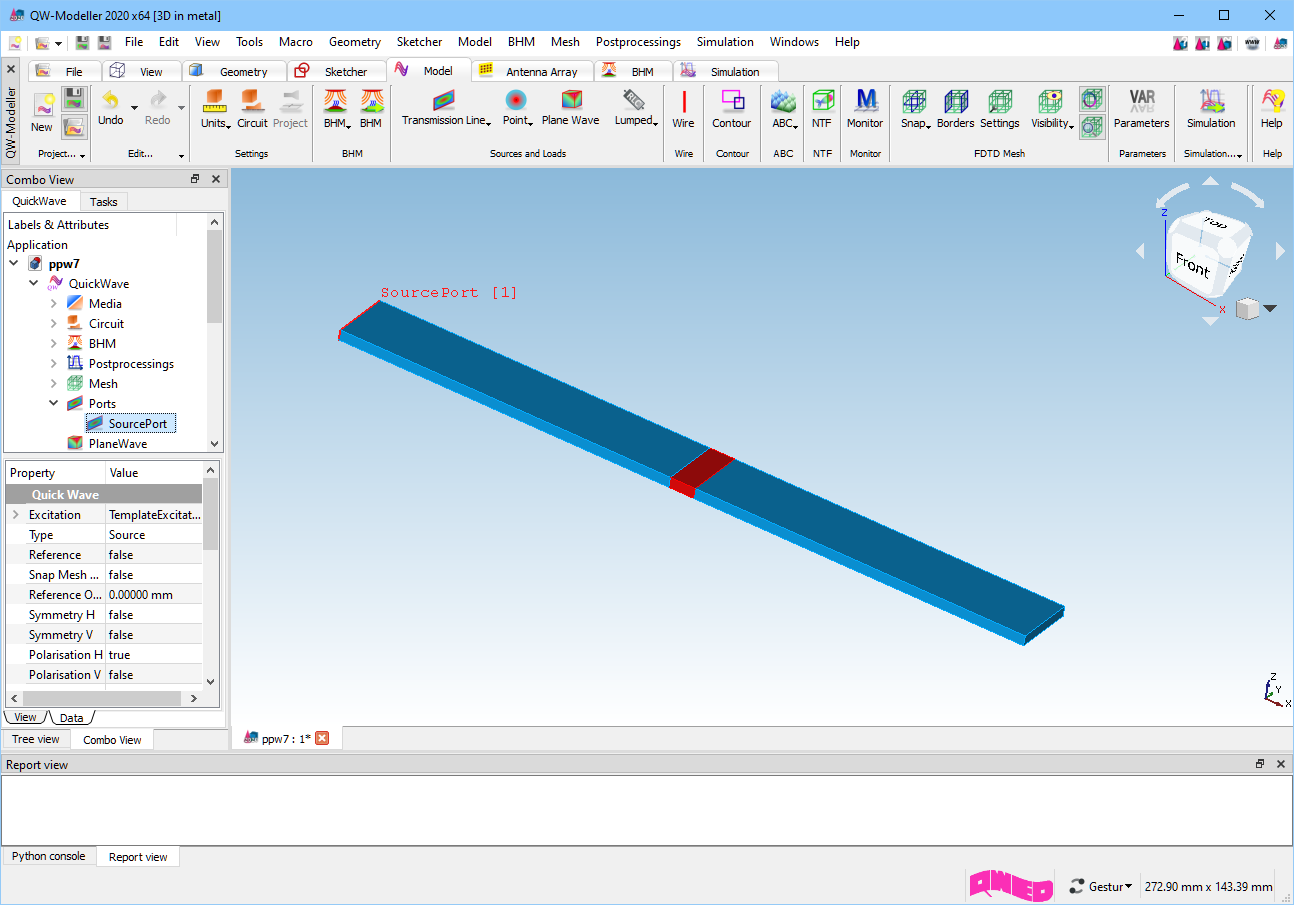Open the Postprocessings menu
The width and height of the screenshot is (1294, 905).
pyautogui.click(x=638, y=42)
